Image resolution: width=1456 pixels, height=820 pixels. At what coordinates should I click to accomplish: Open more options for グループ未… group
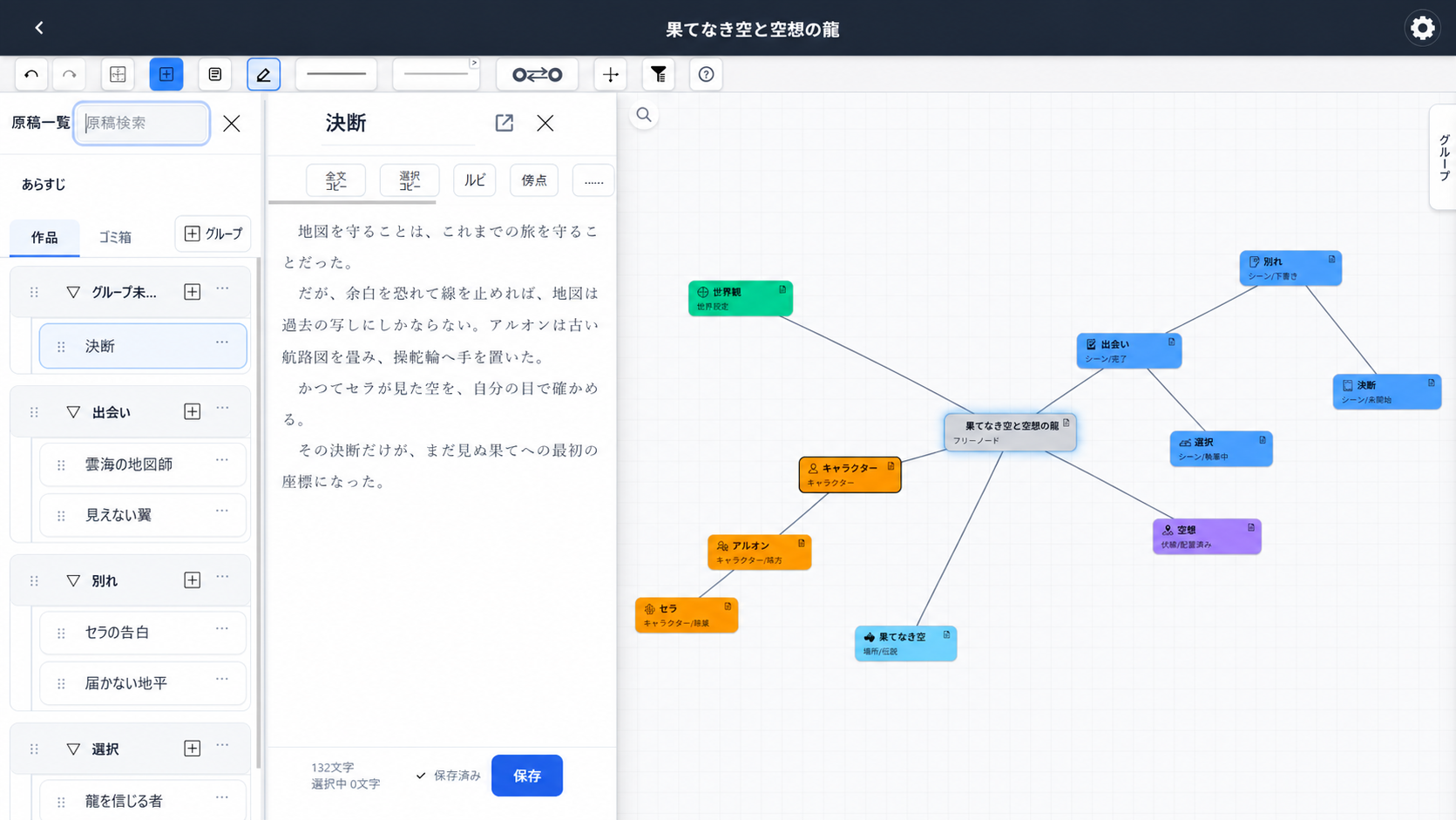click(223, 288)
